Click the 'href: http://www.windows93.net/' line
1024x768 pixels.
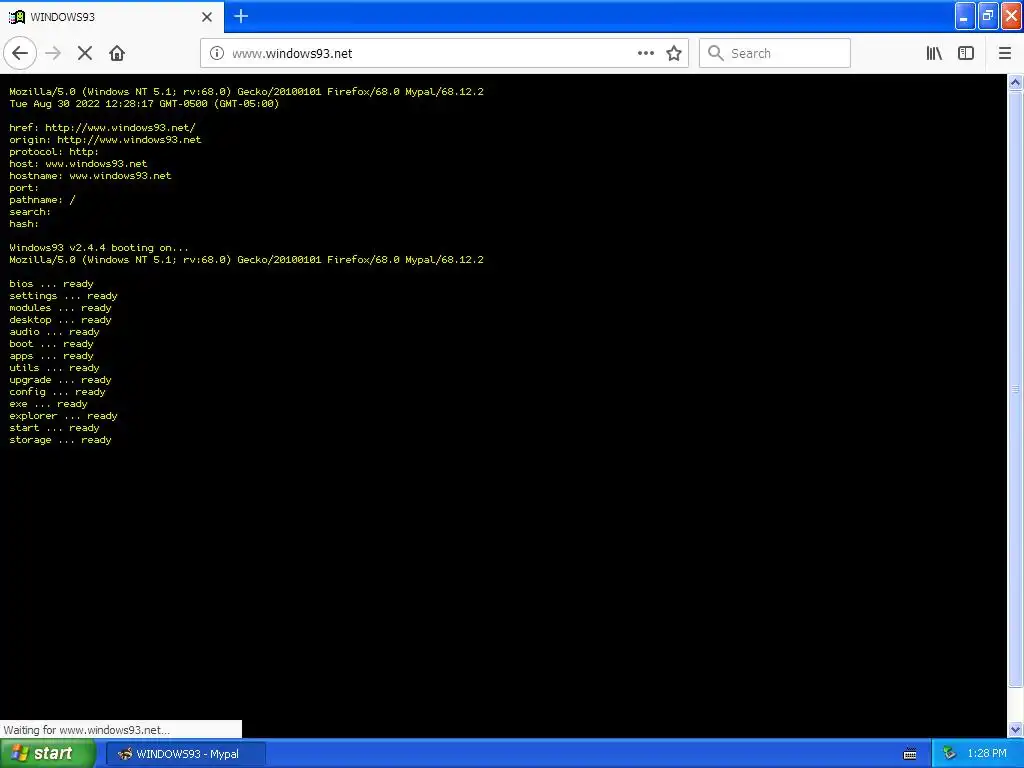point(102,128)
